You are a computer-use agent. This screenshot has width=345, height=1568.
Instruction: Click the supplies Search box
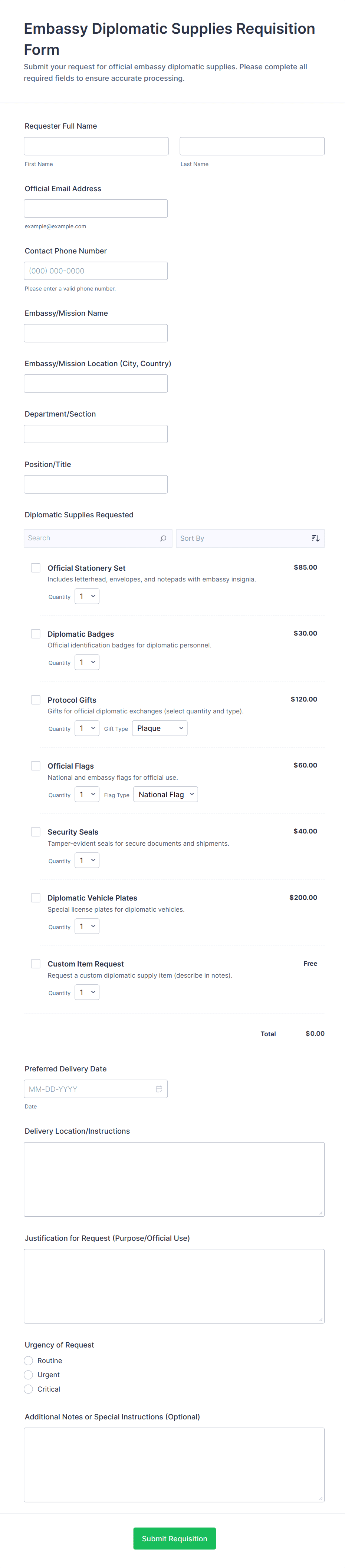click(91, 538)
